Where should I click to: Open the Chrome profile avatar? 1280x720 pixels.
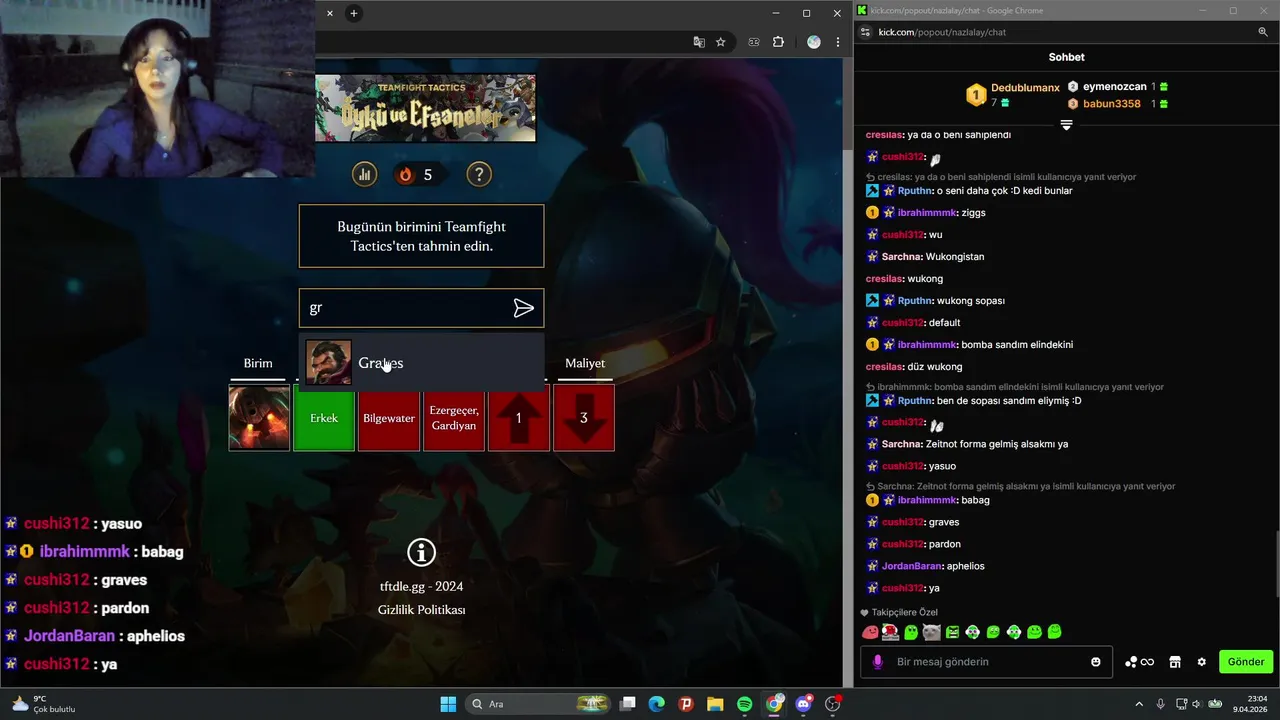(813, 42)
